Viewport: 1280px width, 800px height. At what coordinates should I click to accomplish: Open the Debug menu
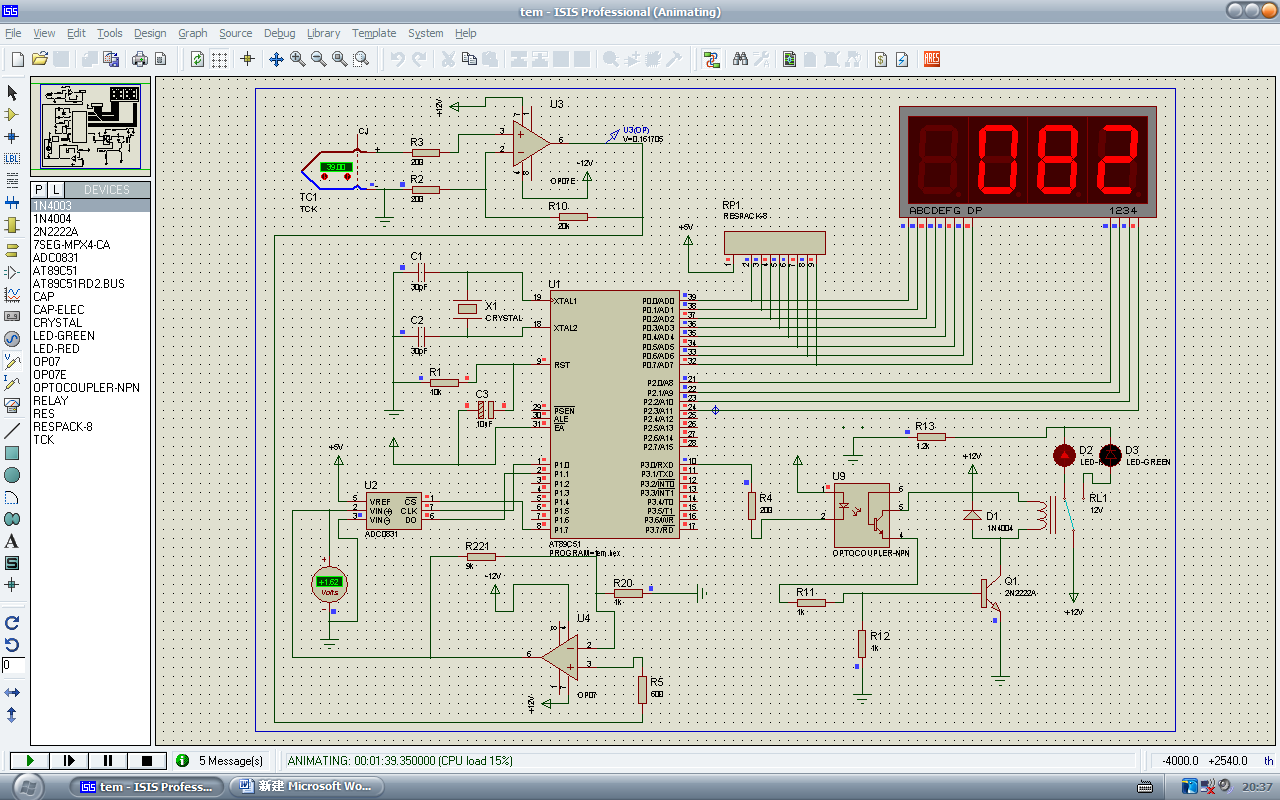pos(280,33)
